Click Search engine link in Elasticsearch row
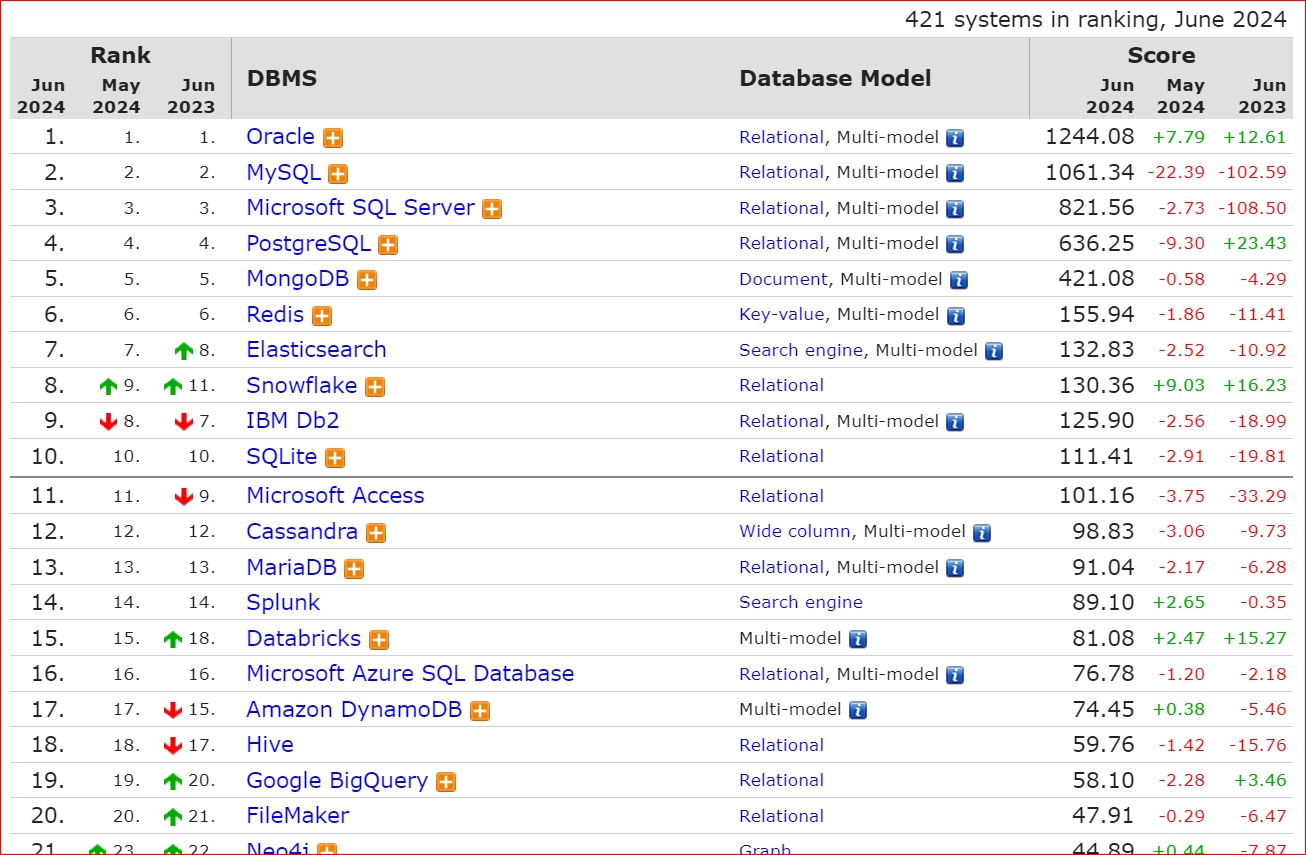 (x=801, y=351)
